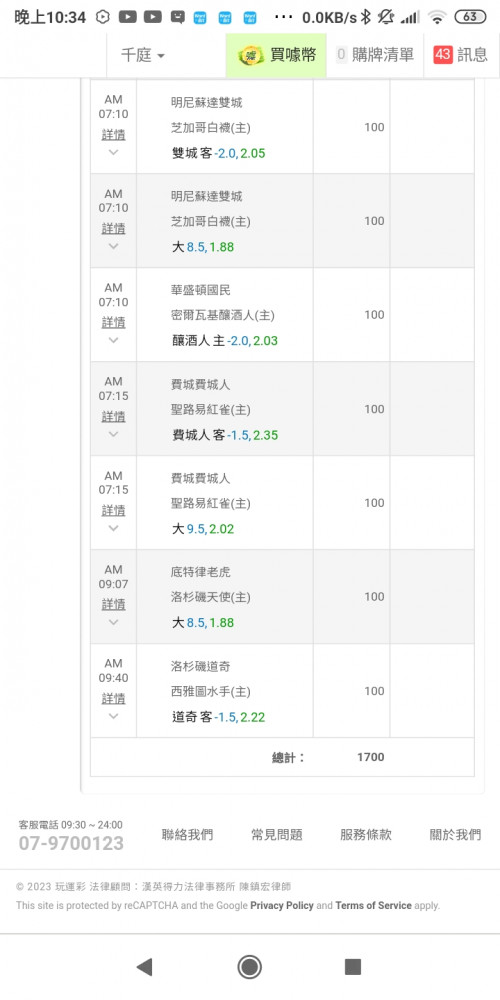Tap the Wi-Fi status icon
This screenshot has width=500, height=1000.
click(x=437, y=17)
